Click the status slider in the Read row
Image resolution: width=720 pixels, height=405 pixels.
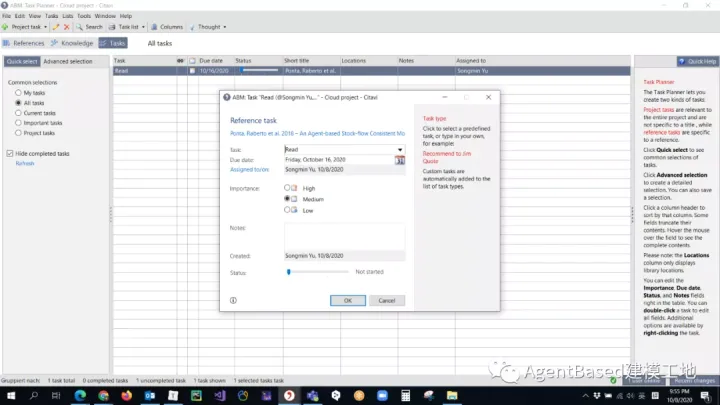259,70
